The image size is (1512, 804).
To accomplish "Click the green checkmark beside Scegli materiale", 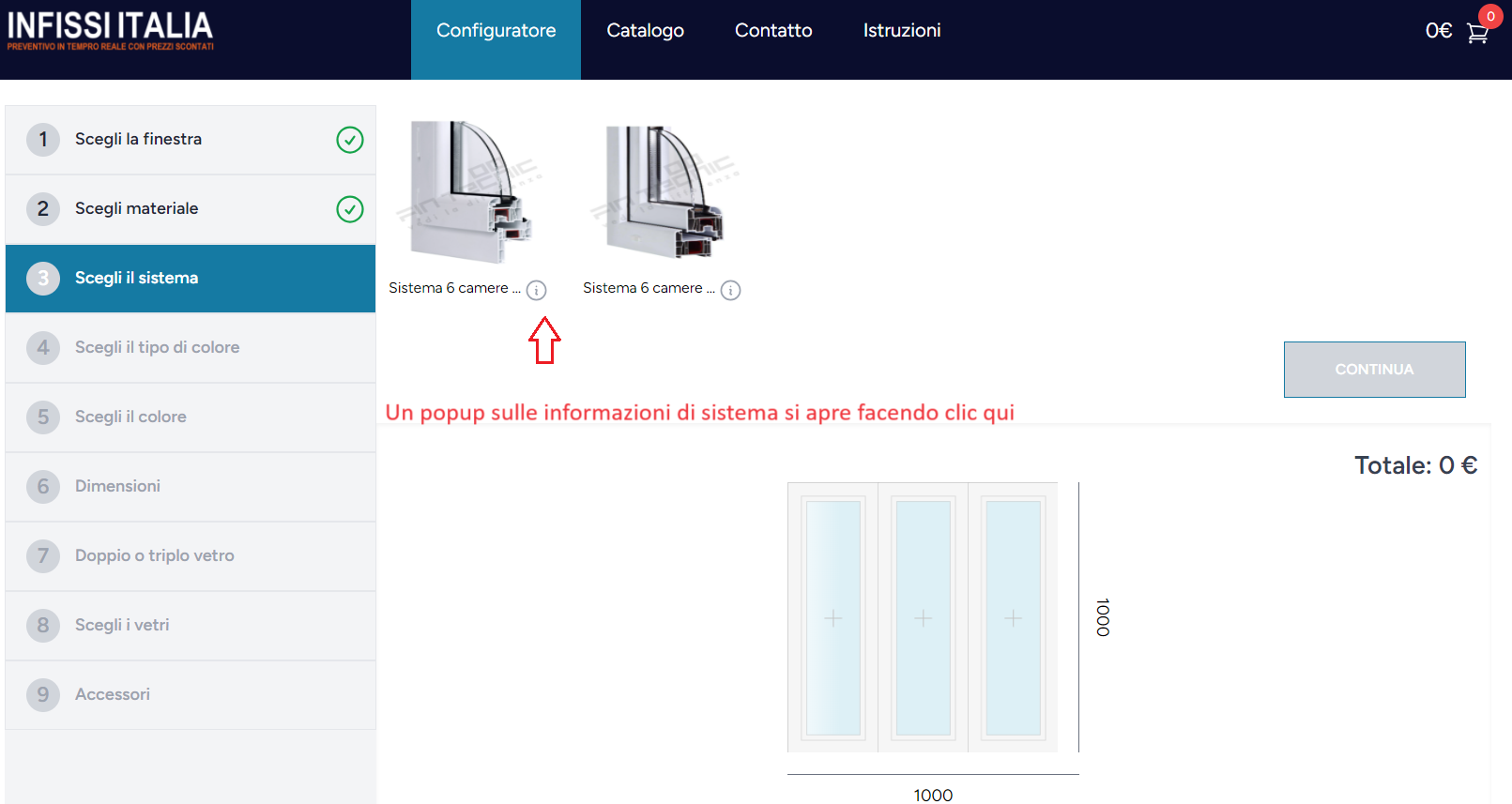I will point(350,209).
